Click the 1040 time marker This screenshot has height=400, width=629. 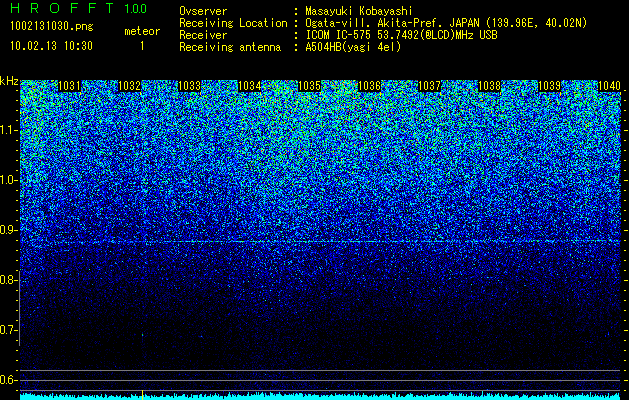pos(609,86)
